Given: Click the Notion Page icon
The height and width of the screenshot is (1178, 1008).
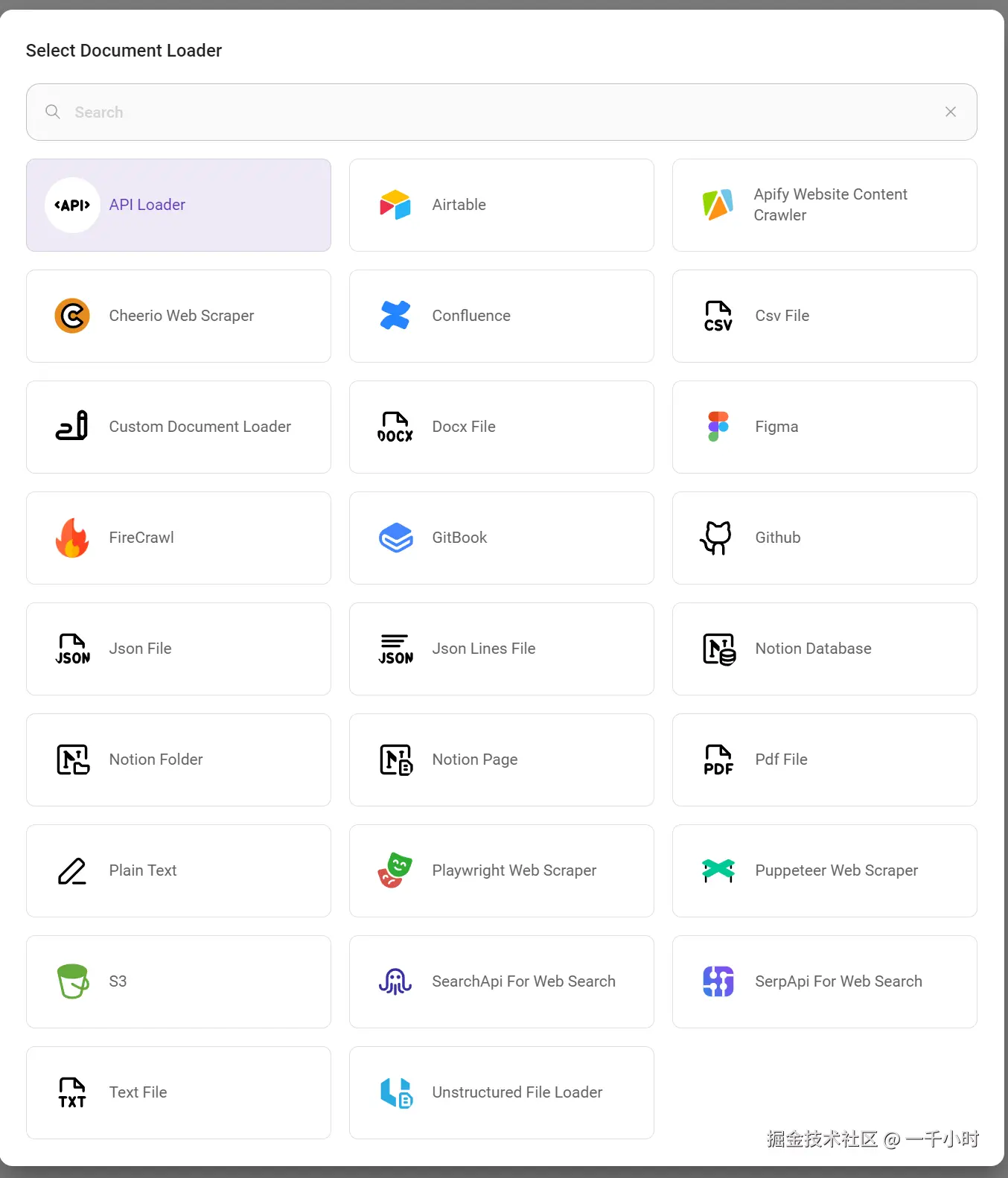Looking at the screenshot, I should click(x=396, y=760).
